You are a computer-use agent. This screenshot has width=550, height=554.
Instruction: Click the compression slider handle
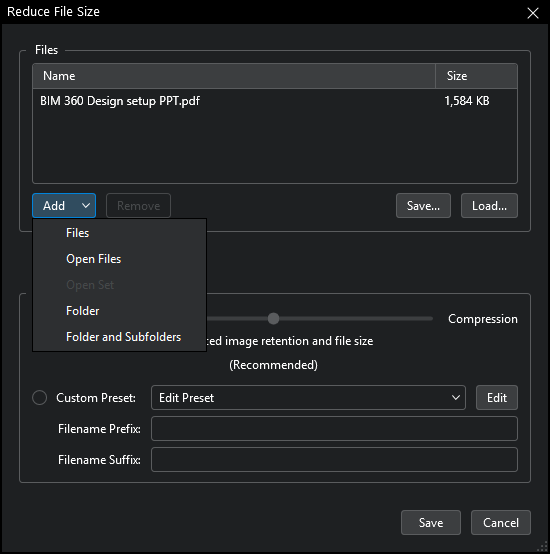coord(273,318)
